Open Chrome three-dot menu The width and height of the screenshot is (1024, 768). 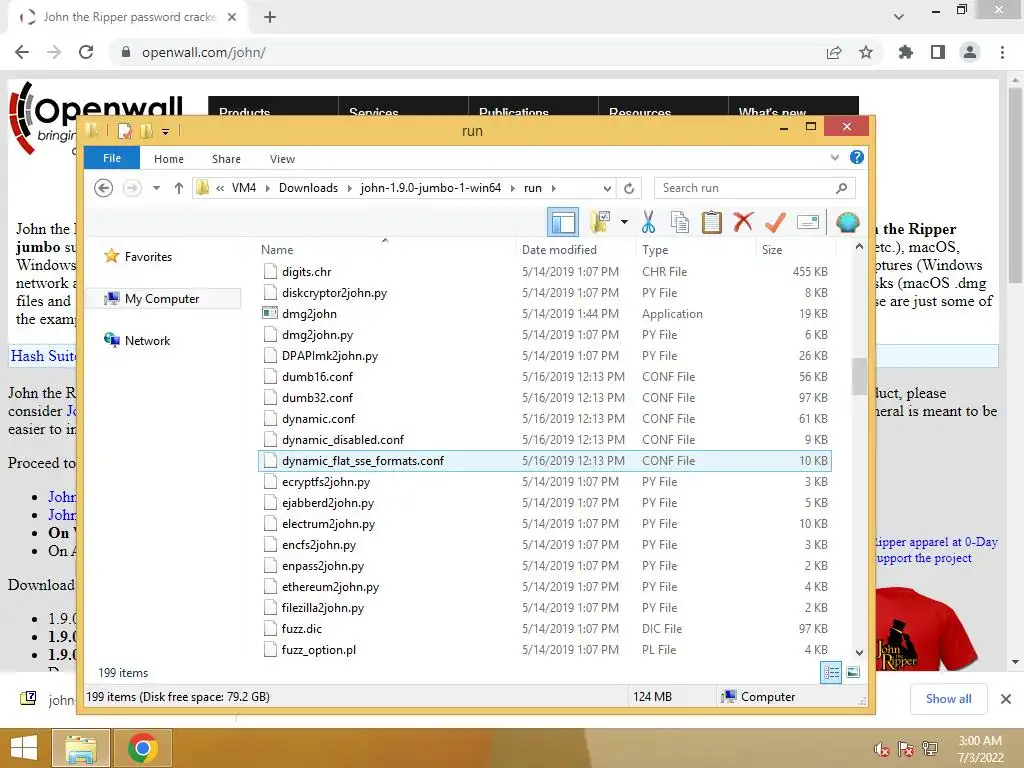1002,52
